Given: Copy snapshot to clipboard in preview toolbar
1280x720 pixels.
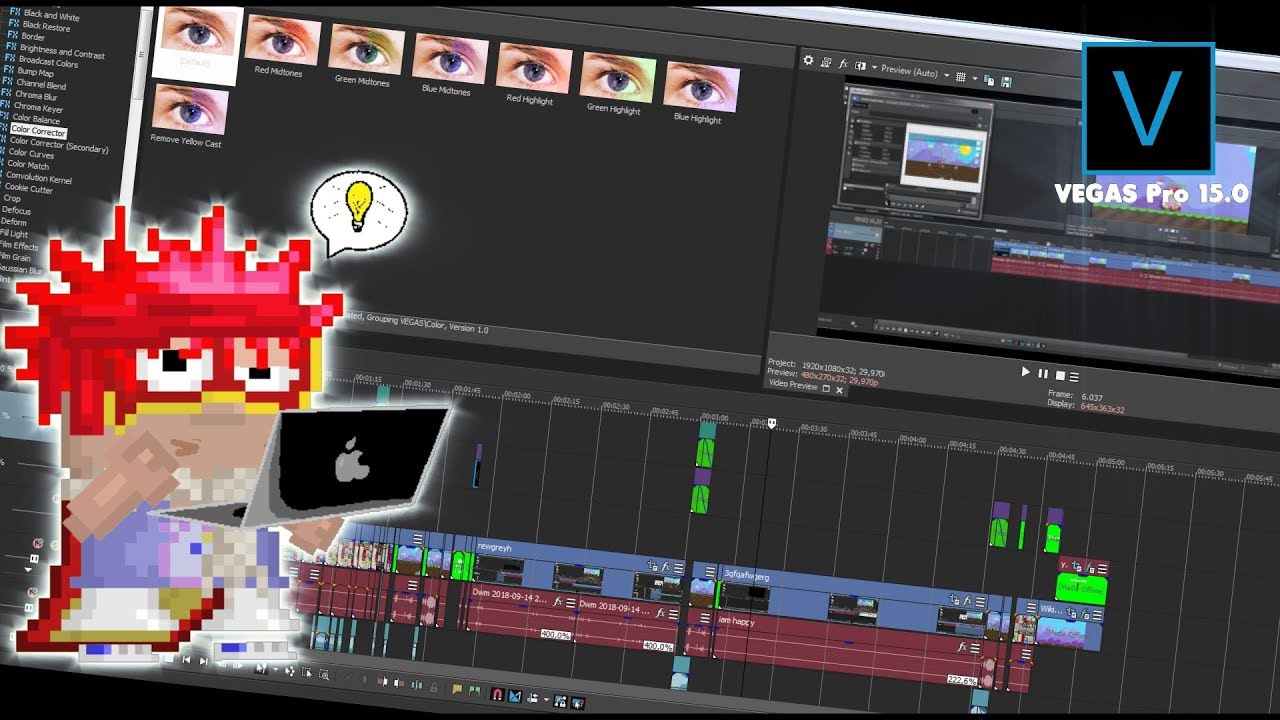Looking at the screenshot, I should (989, 79).
